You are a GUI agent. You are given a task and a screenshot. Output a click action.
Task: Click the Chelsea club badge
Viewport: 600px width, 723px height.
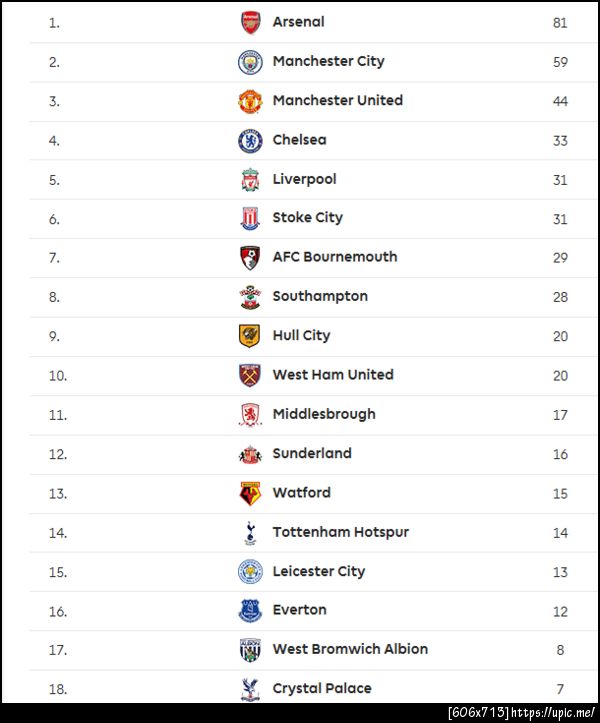pos(250,141)
